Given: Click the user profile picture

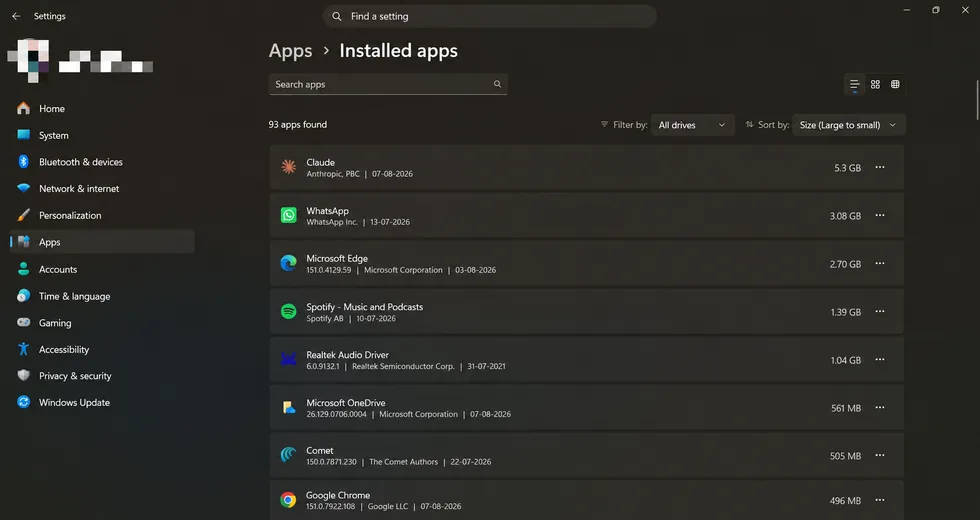Looking at the screenshot, I should (x=29, y=60).
